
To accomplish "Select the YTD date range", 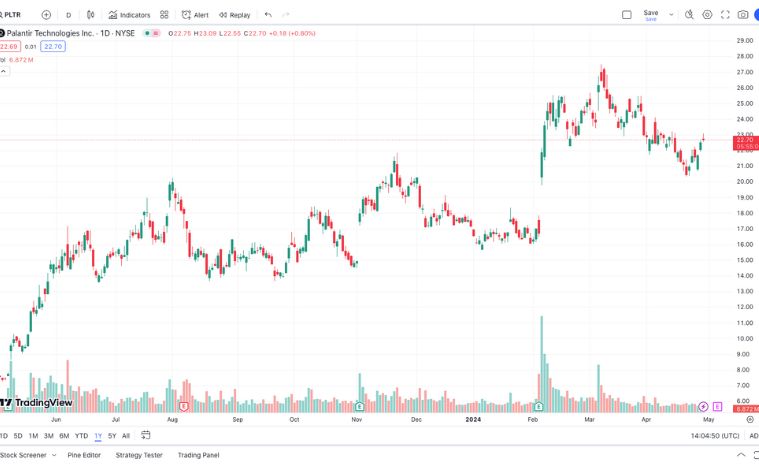I will 81,436.
